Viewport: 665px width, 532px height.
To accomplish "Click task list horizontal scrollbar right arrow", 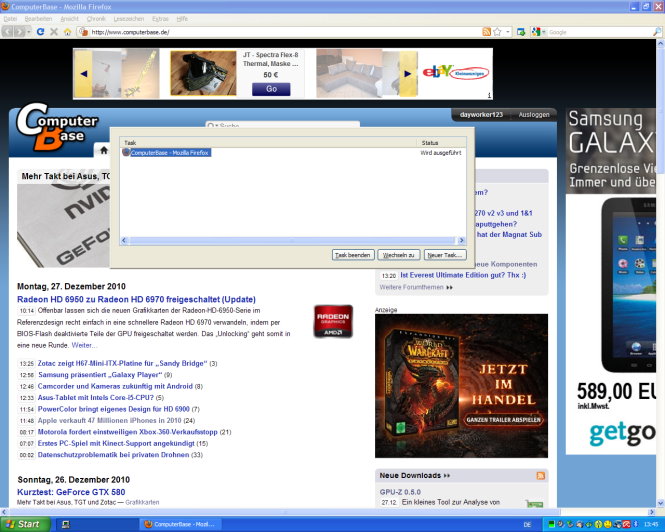I will pyautogui.click(x=461, y=241).
